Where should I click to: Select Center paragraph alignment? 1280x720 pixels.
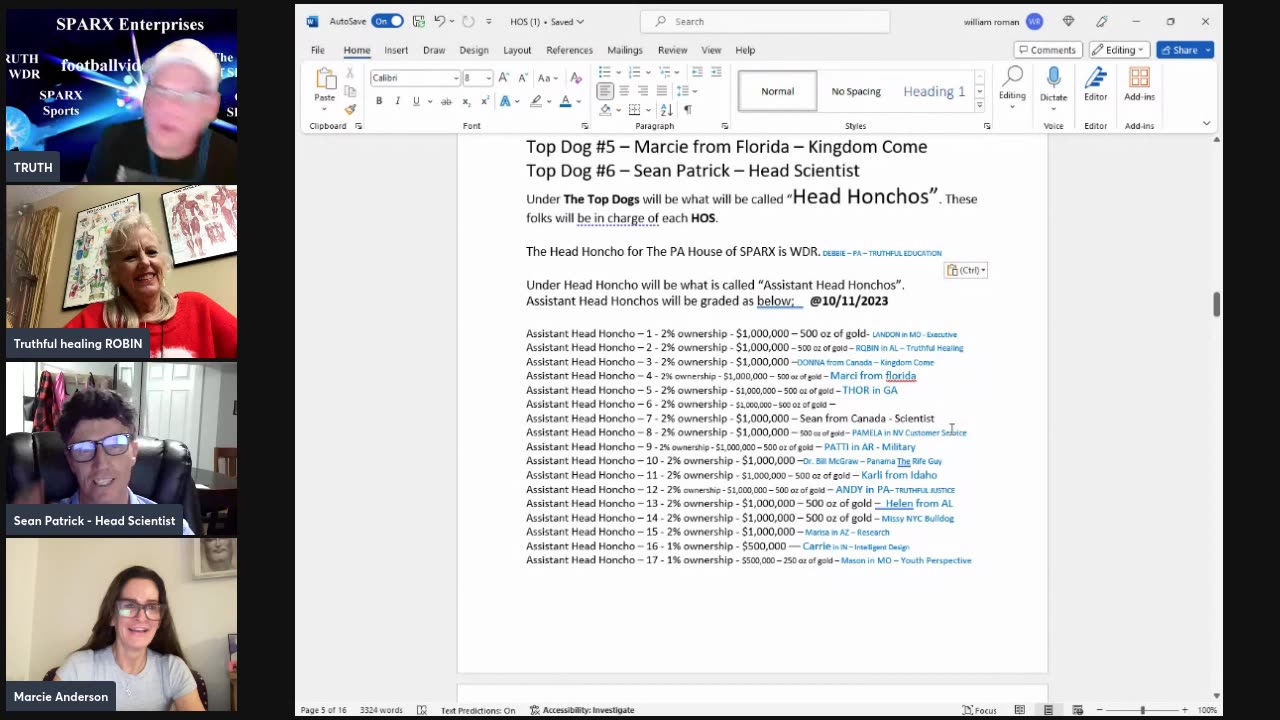[624, 91]
